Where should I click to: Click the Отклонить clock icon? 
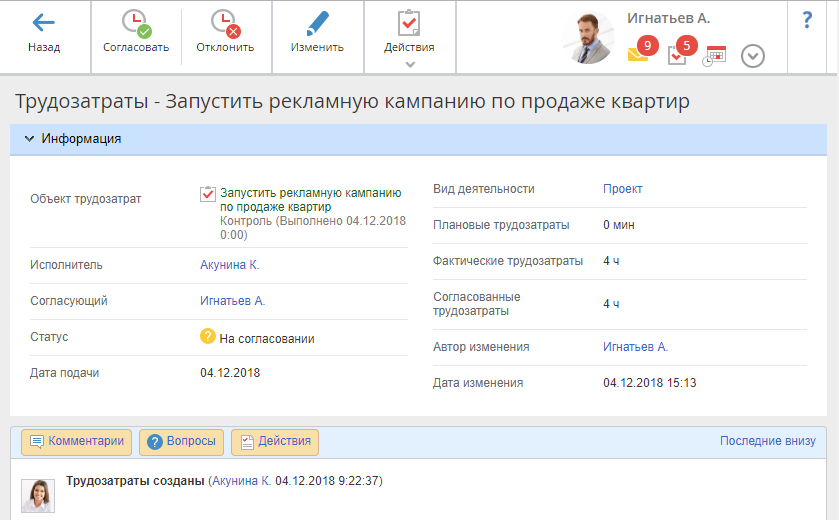[x=225, y=24]
